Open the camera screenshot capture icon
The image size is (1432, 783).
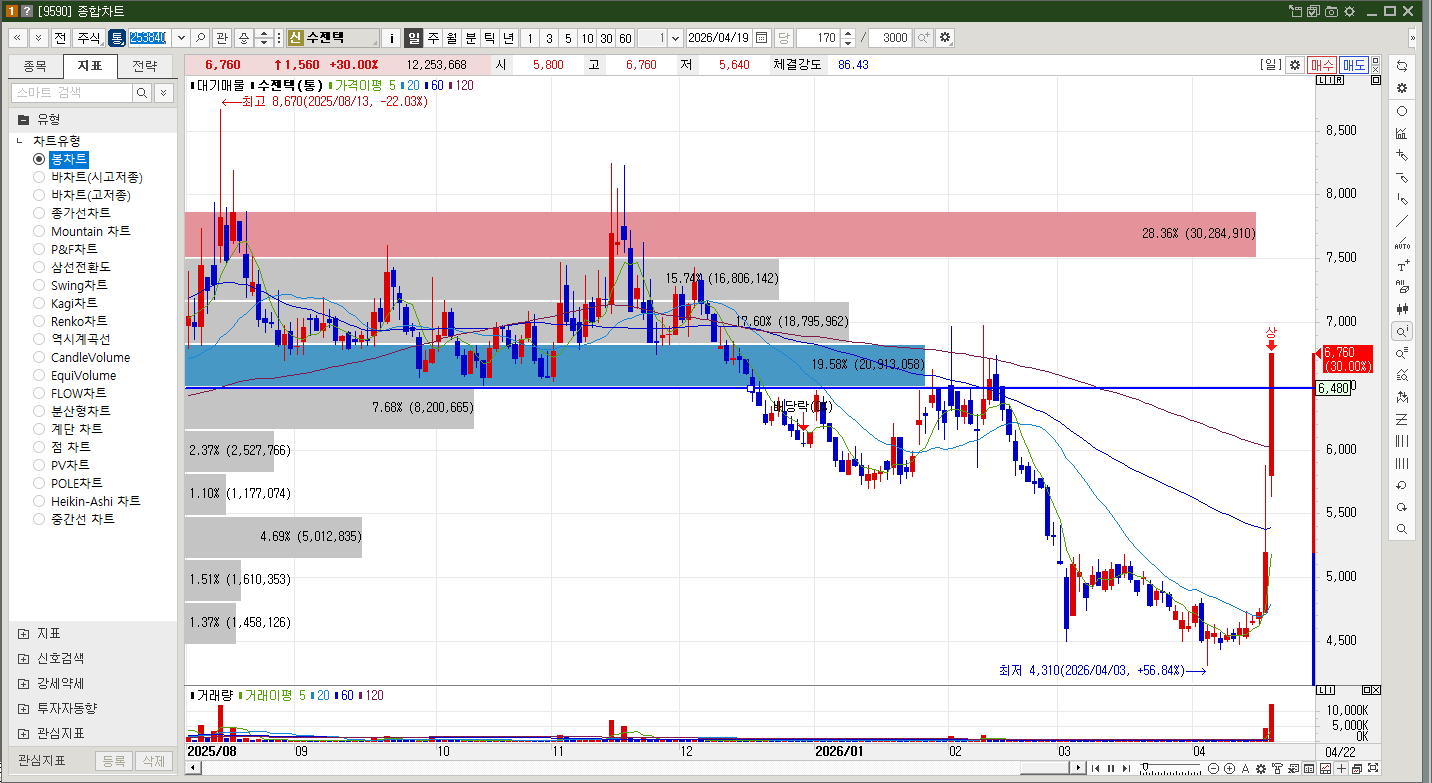pyautogui.click(x=1331, y=11)
